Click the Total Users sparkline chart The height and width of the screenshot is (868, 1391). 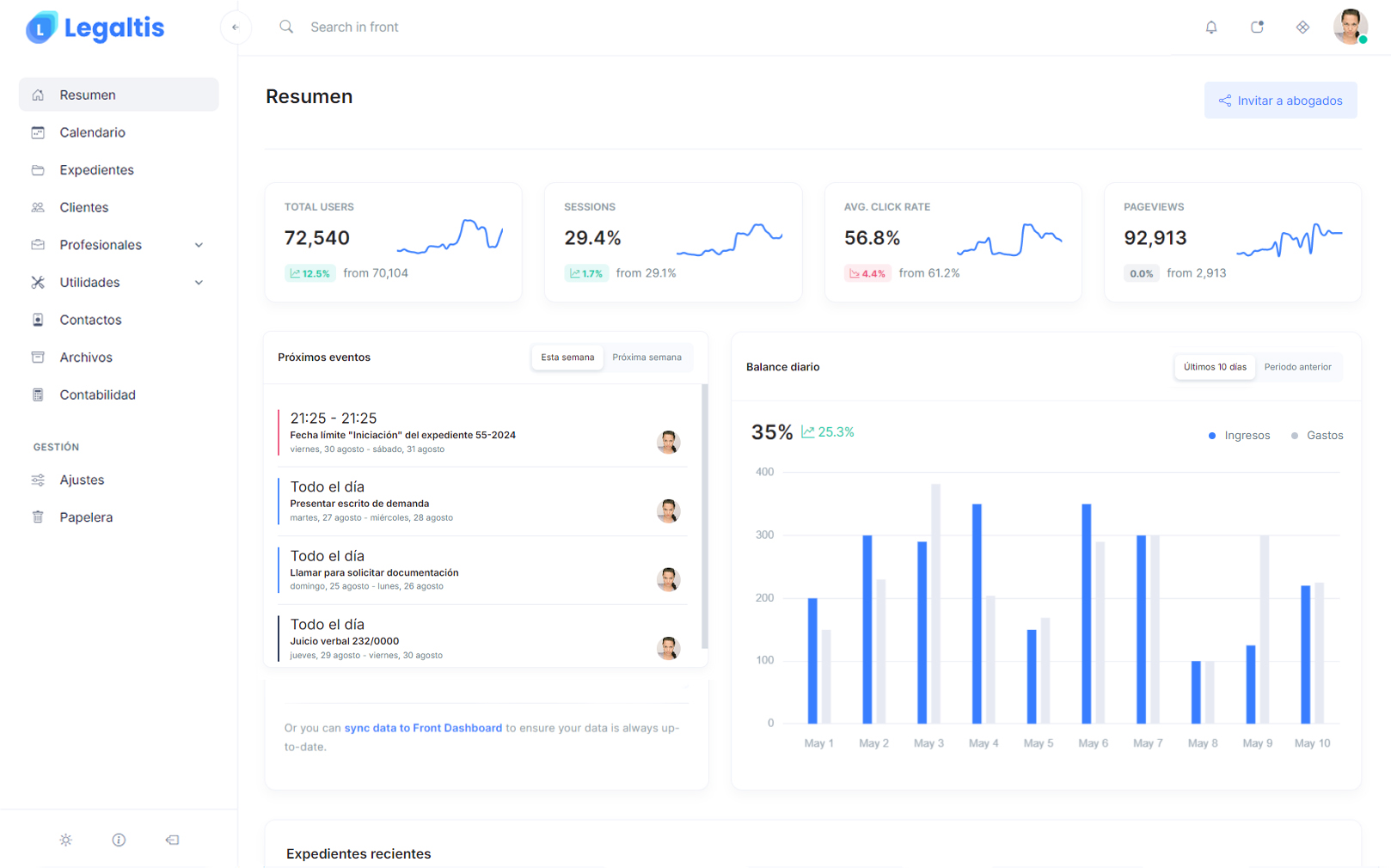tap(450, 236)
